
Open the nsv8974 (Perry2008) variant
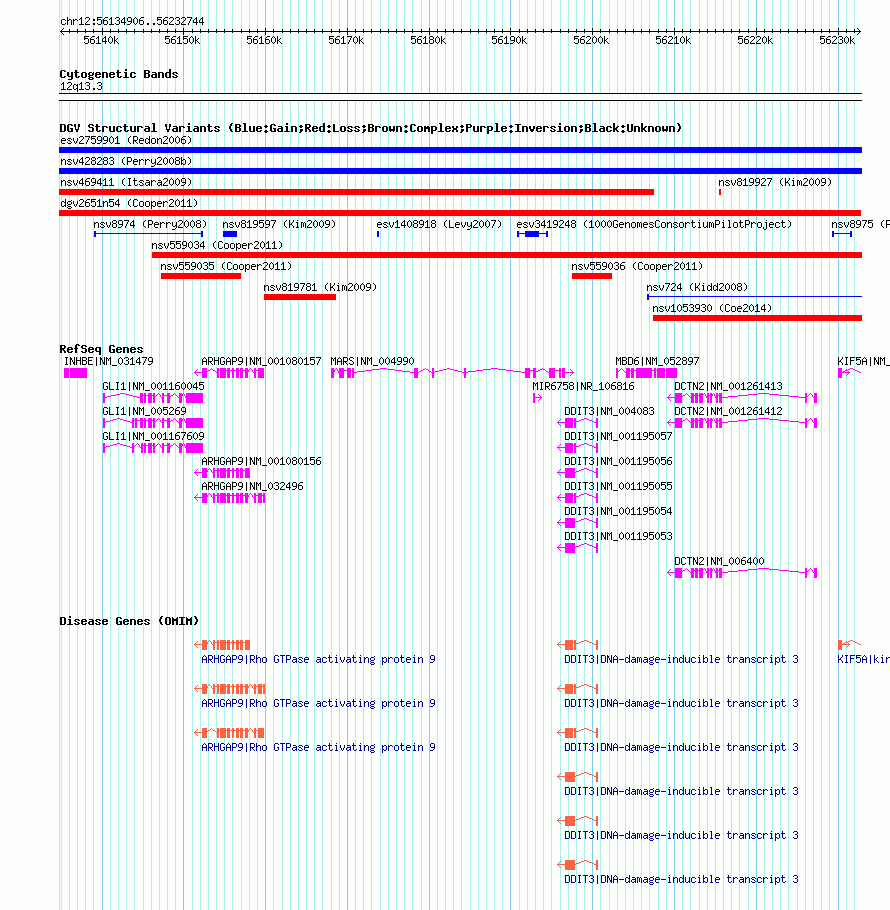coord(149,234)
